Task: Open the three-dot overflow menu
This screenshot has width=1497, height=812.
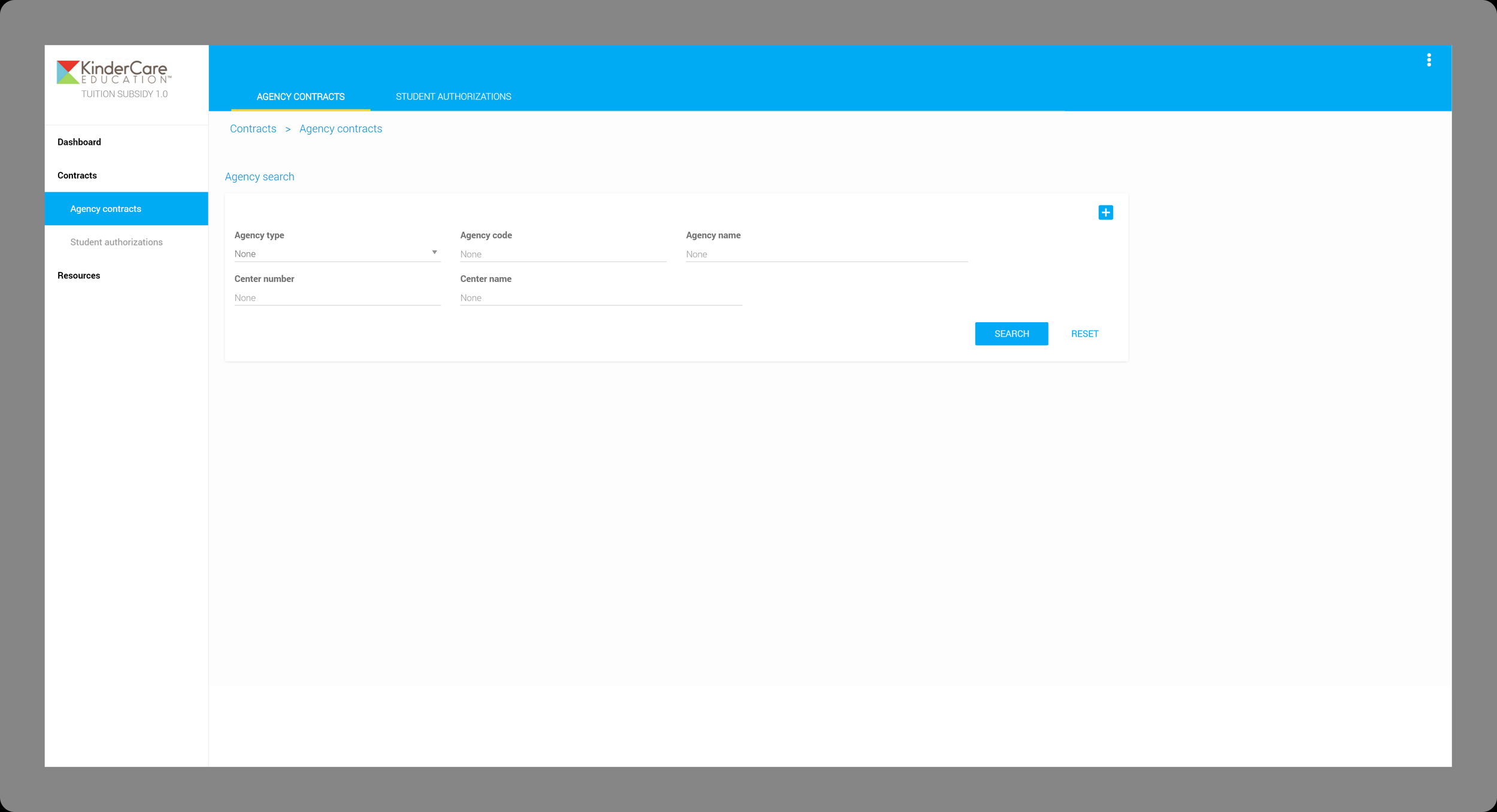Action: [1429, 60]
